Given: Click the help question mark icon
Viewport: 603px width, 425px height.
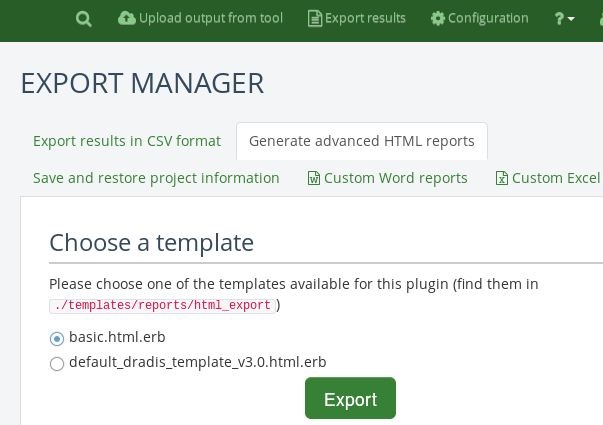Looking at the screenshot, I should 559,18.
